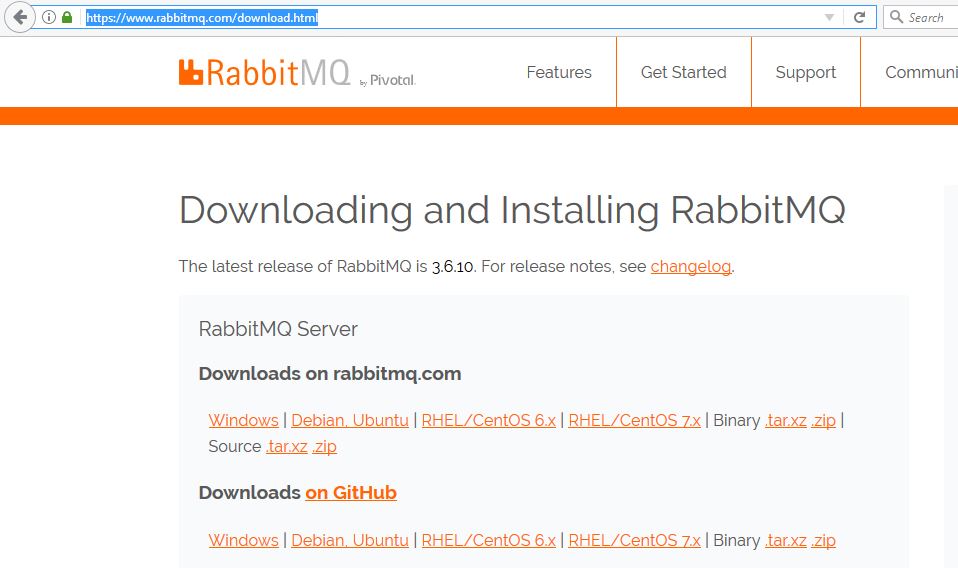Viewport: 958px width, 568px height.
Task: Download Binary .zip from GitHub
Action: click(x=824, y=541)
